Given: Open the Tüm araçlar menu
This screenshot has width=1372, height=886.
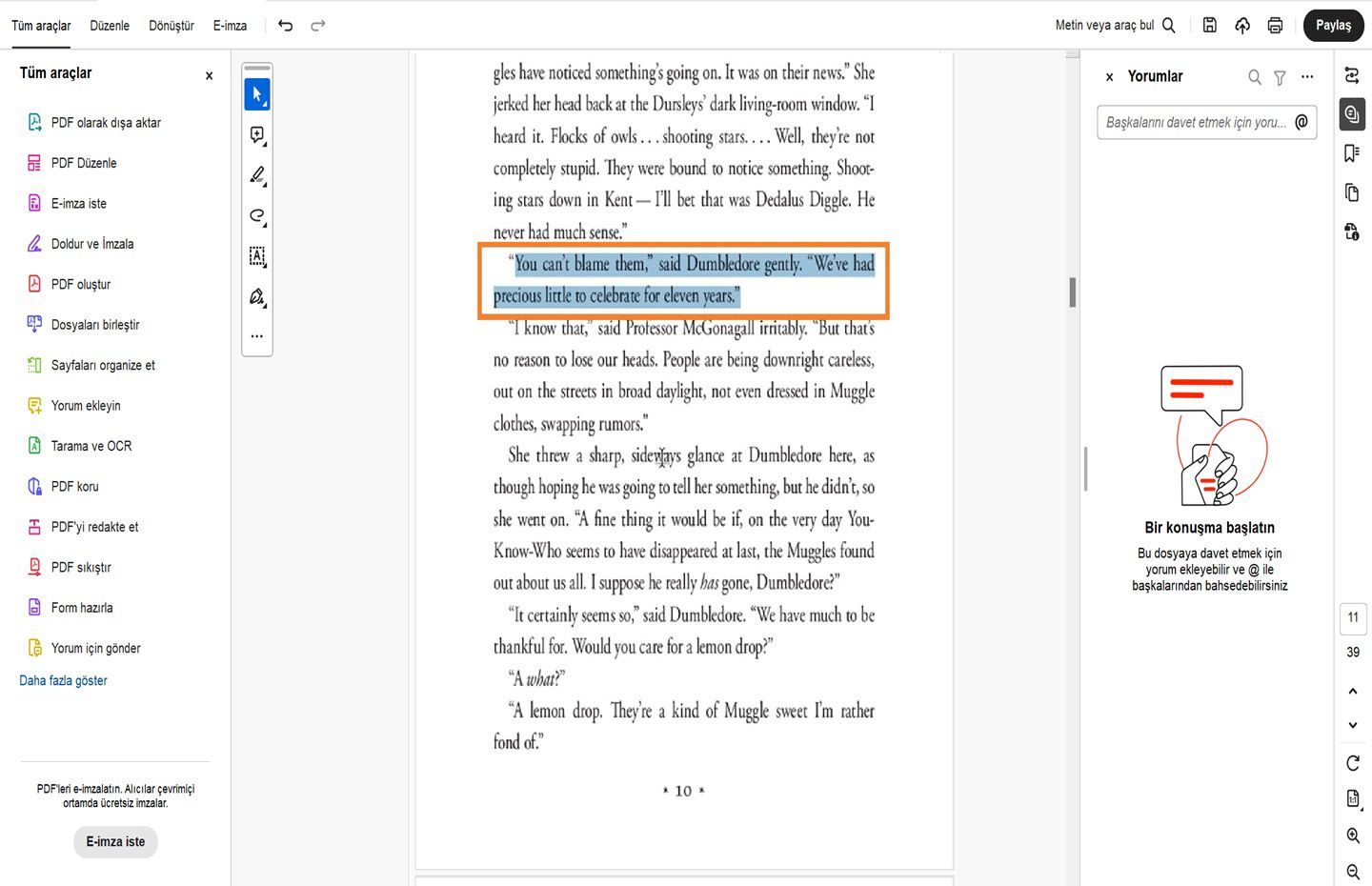Looking at the screenshot, I should click(41, 26).
